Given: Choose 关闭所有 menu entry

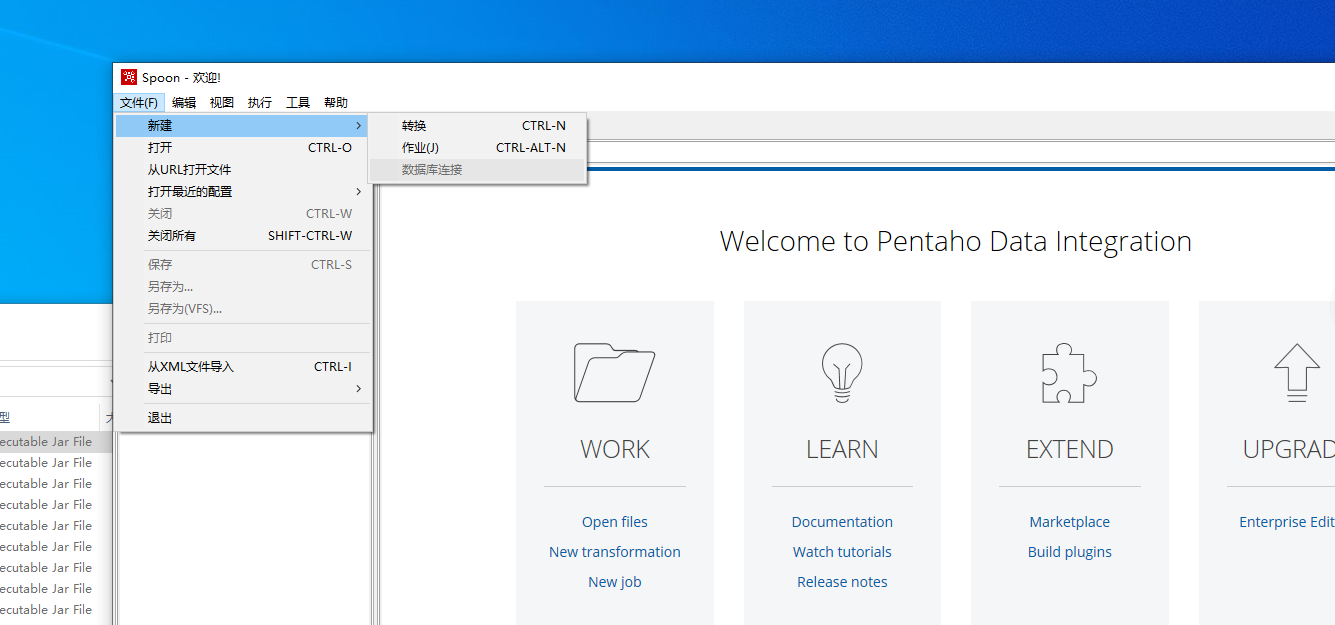Looking at the screenshot, I should [243, 235].
